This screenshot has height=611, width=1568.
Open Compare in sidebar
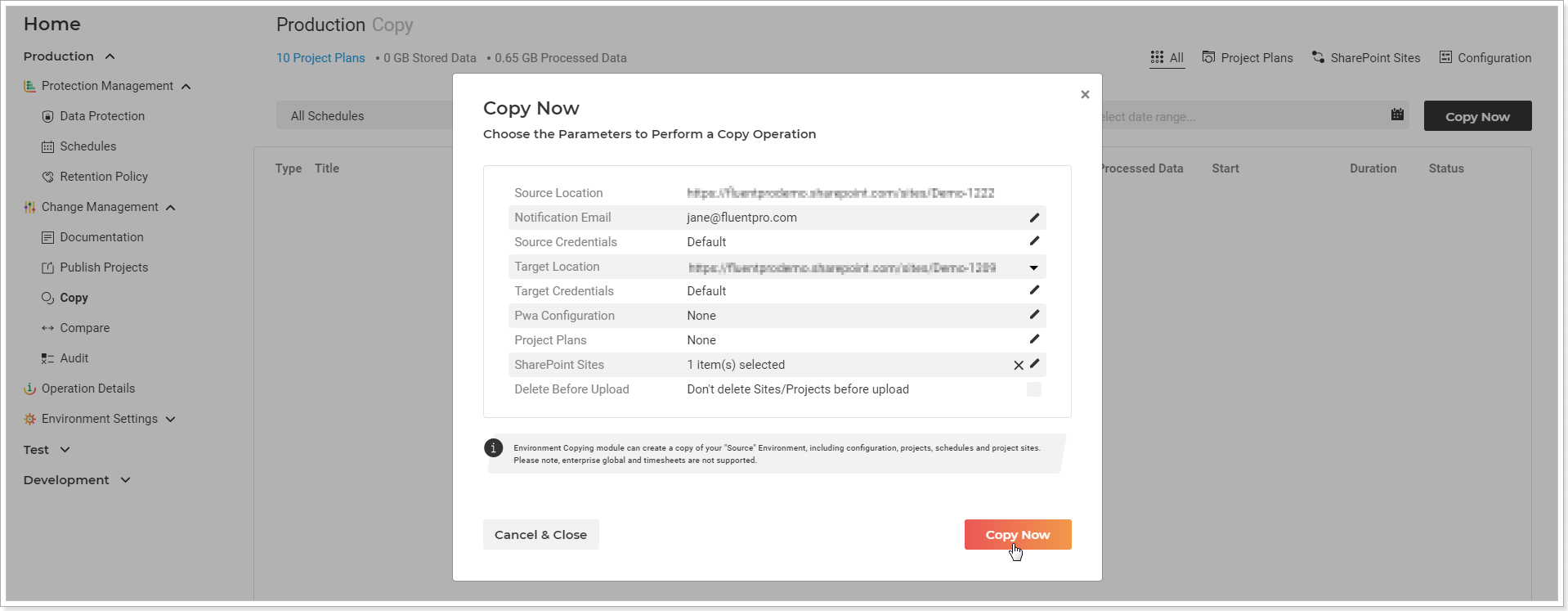[84, 328]
